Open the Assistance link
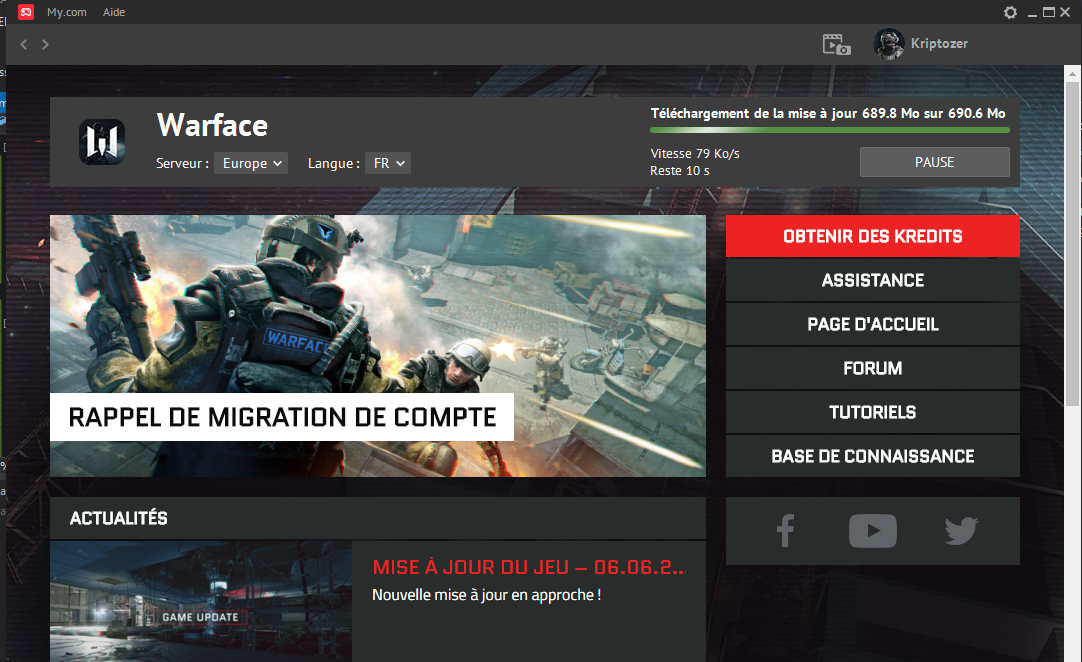1082x662 pixels. (x=872, y=280)
